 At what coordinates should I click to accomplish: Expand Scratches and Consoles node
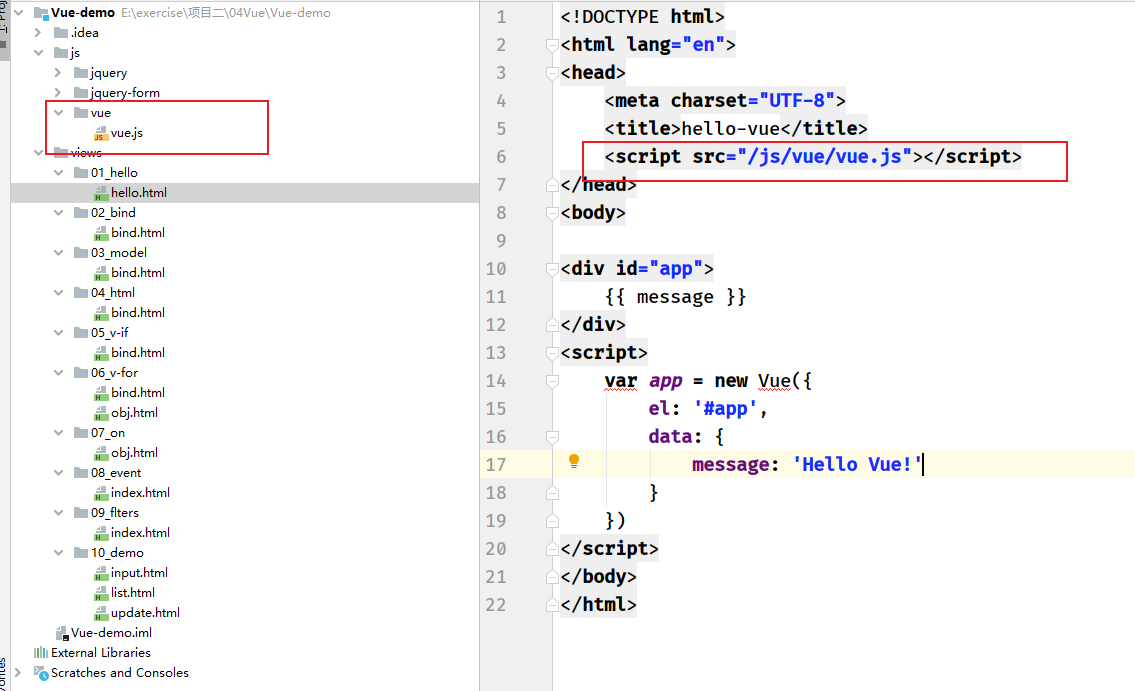coord(18,672)
